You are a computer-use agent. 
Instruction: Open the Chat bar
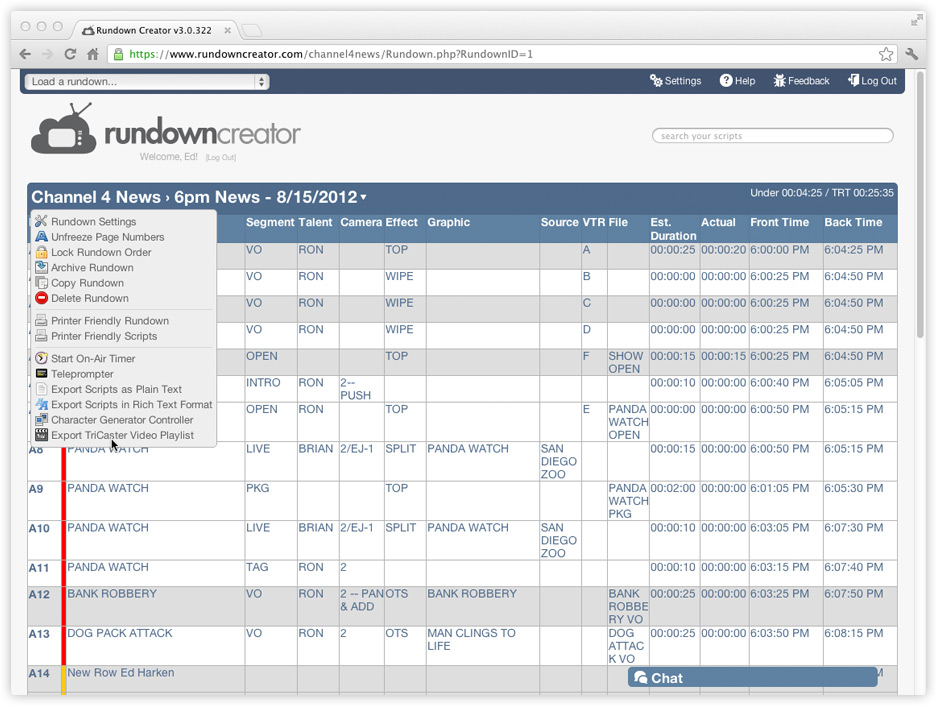tap(752, 678)
